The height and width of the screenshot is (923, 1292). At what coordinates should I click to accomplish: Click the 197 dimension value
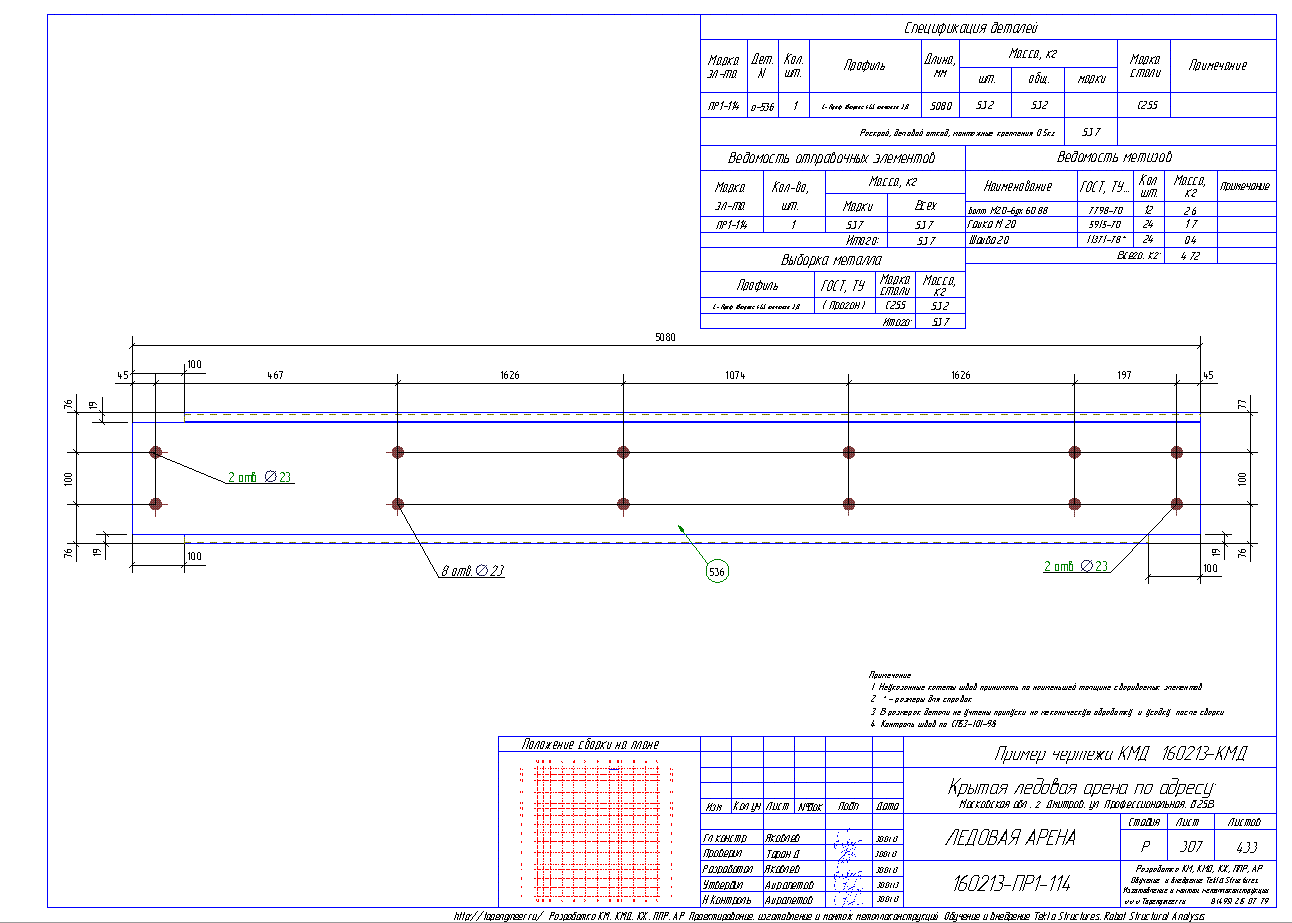[x=1124, y=375]
